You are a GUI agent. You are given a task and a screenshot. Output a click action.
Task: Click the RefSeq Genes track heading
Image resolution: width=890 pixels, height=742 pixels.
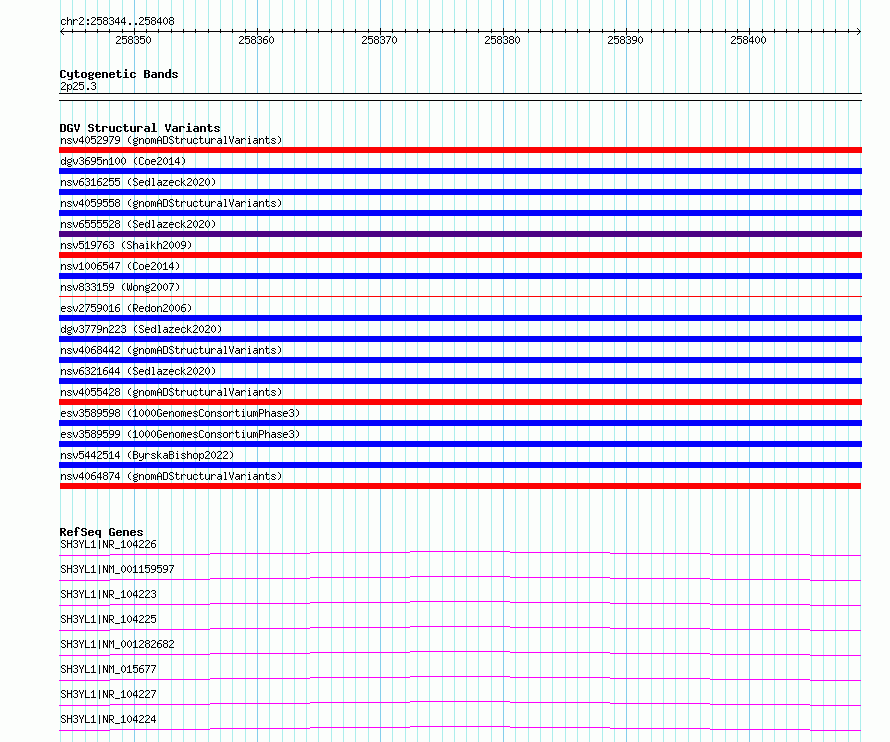click(102, 533)
